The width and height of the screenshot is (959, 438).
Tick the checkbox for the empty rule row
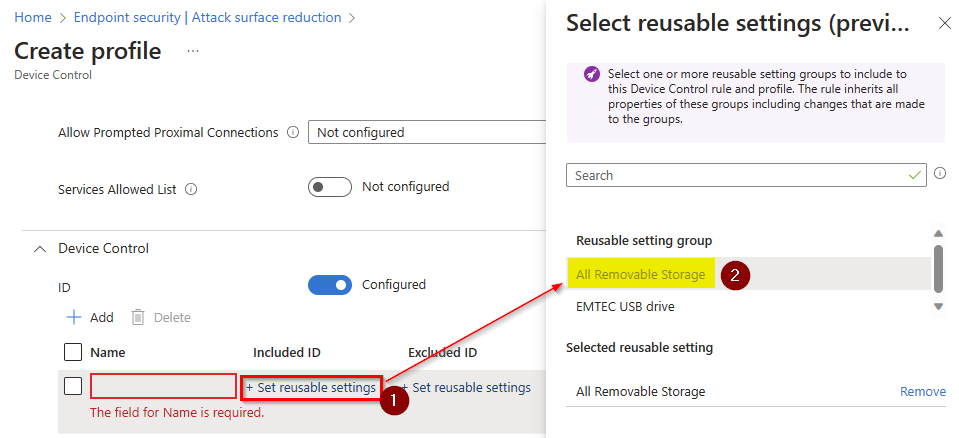73,386
